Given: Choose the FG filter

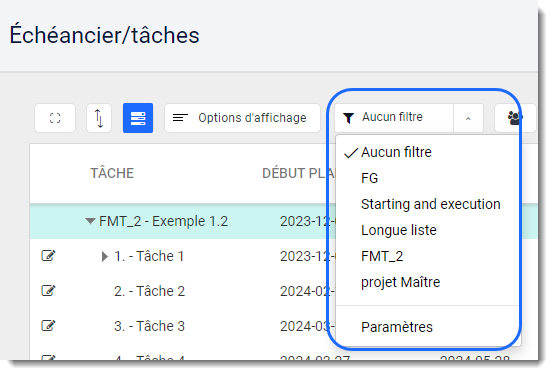Looking at the screenshot, I should (x=369, y=179).
